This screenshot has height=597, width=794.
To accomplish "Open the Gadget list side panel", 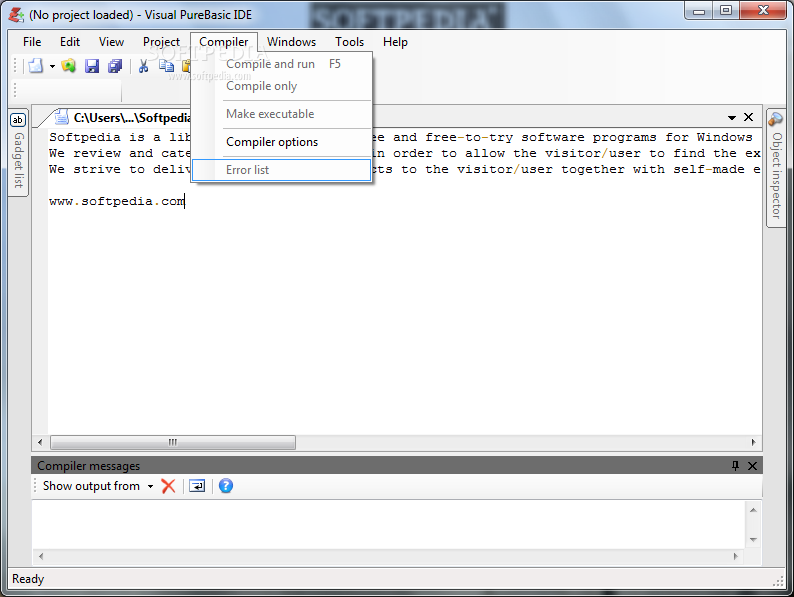I will (x=18, y=153).
